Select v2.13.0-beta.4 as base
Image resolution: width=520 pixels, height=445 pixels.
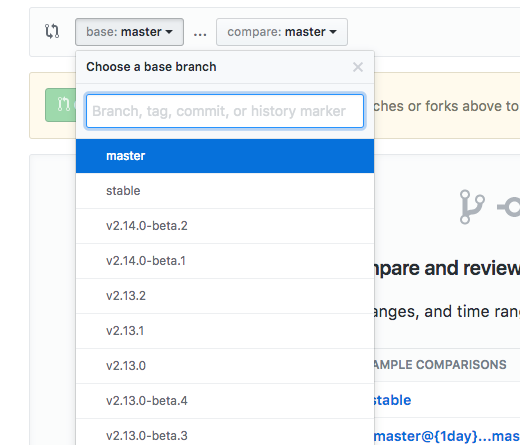[225, 401]
